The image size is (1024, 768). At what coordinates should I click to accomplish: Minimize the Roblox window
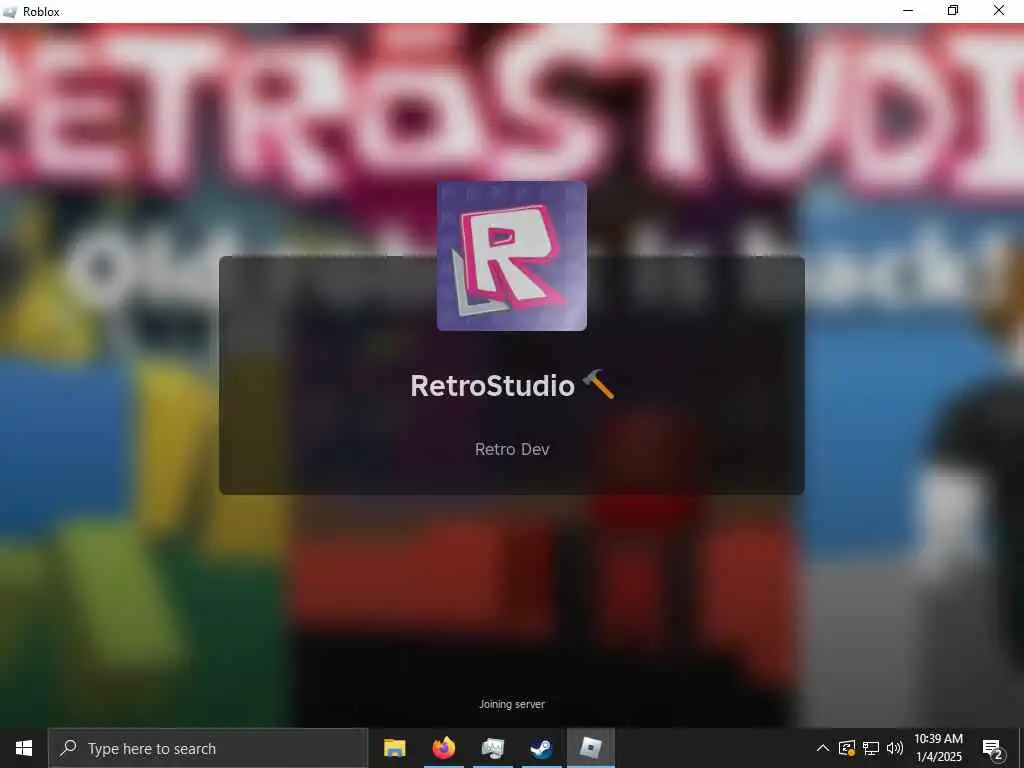908,11
